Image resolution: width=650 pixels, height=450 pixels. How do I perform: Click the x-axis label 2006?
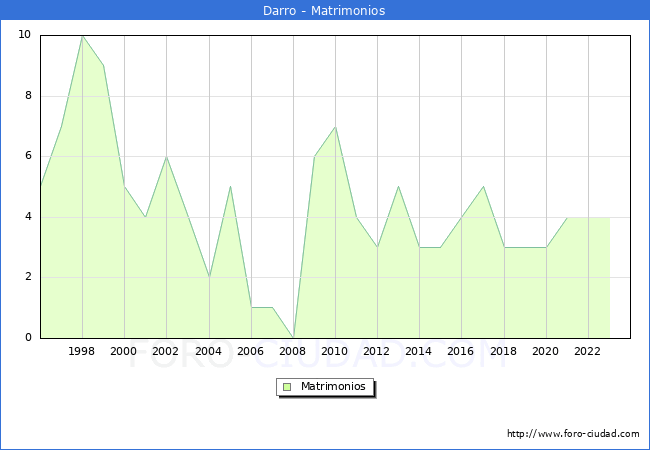(x=250, y=351)
